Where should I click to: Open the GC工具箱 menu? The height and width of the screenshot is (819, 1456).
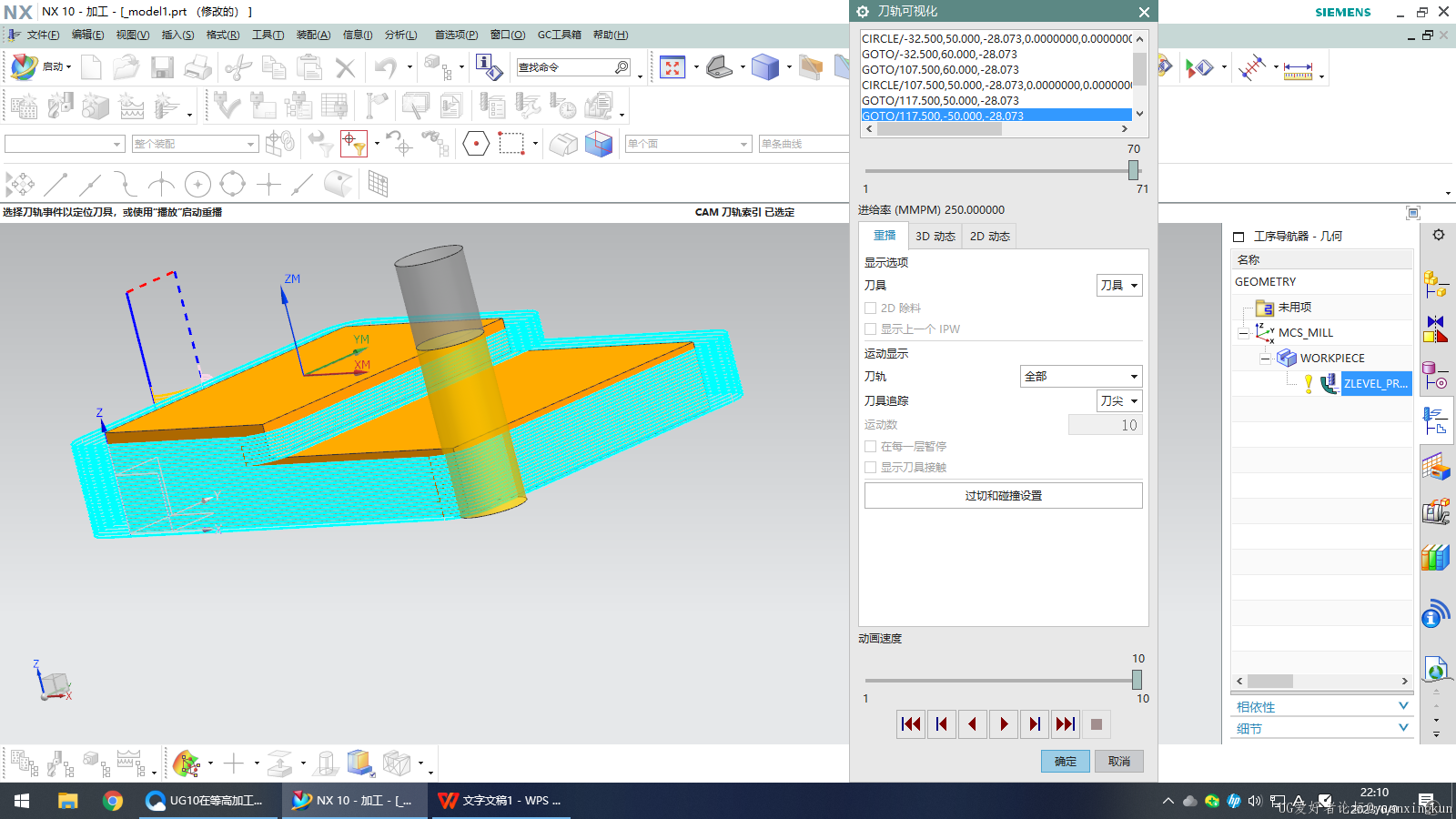tap(559, 35)
